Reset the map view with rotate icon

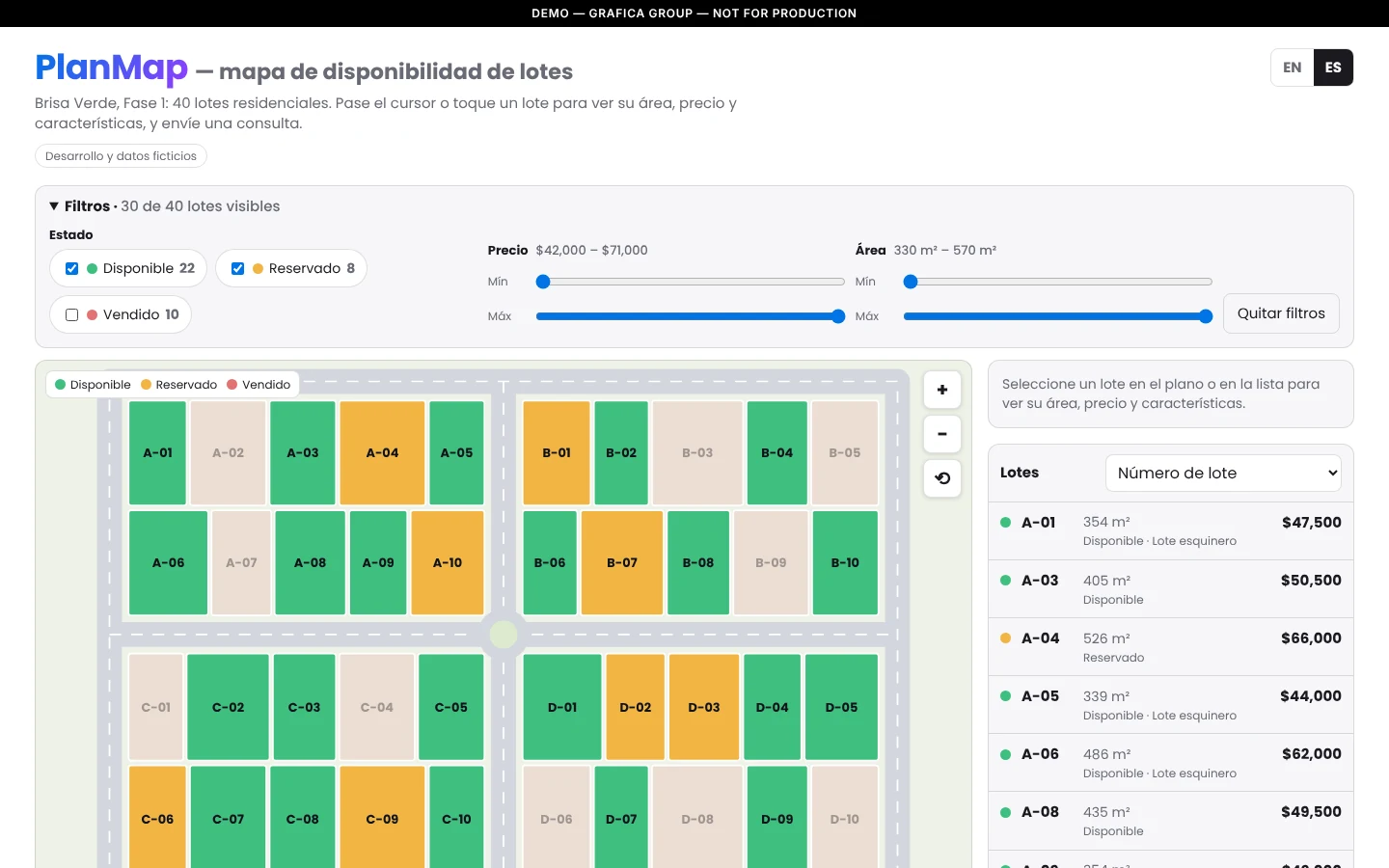click(942, 478)
